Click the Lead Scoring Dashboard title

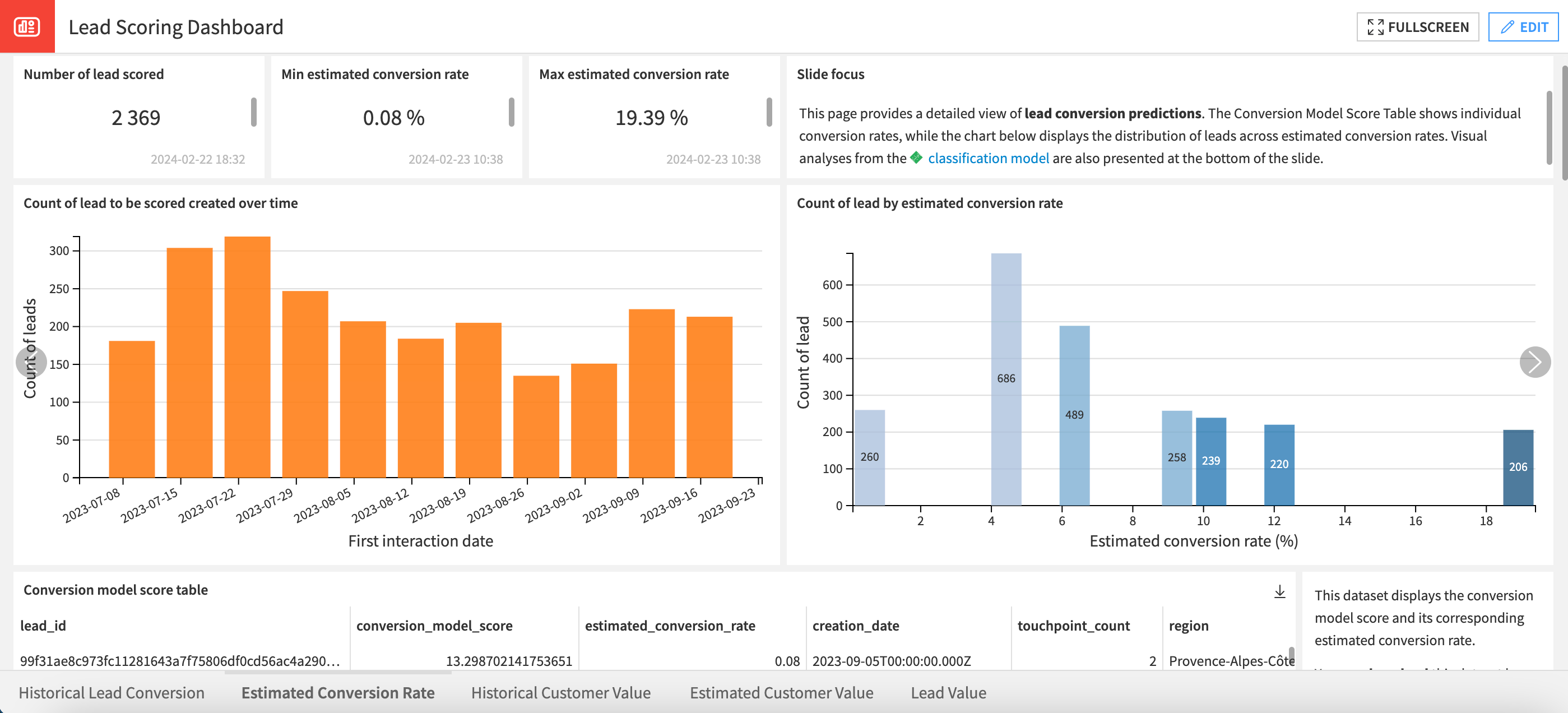[176, 27]
